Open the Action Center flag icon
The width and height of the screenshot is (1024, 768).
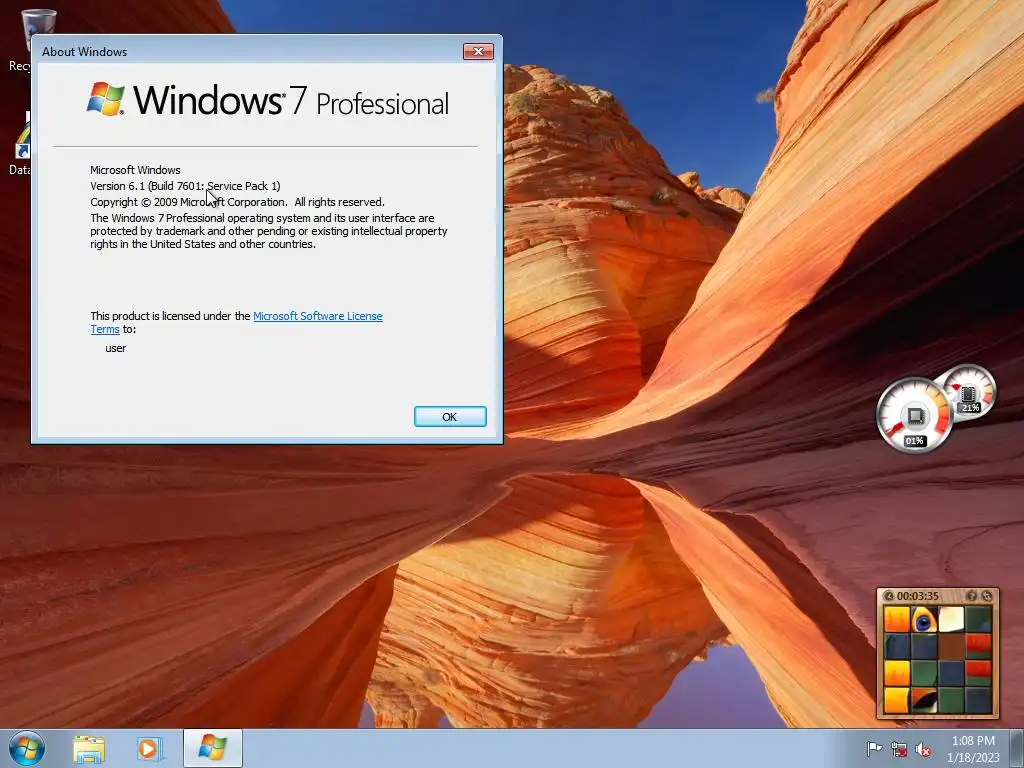(x=874, y=749)
